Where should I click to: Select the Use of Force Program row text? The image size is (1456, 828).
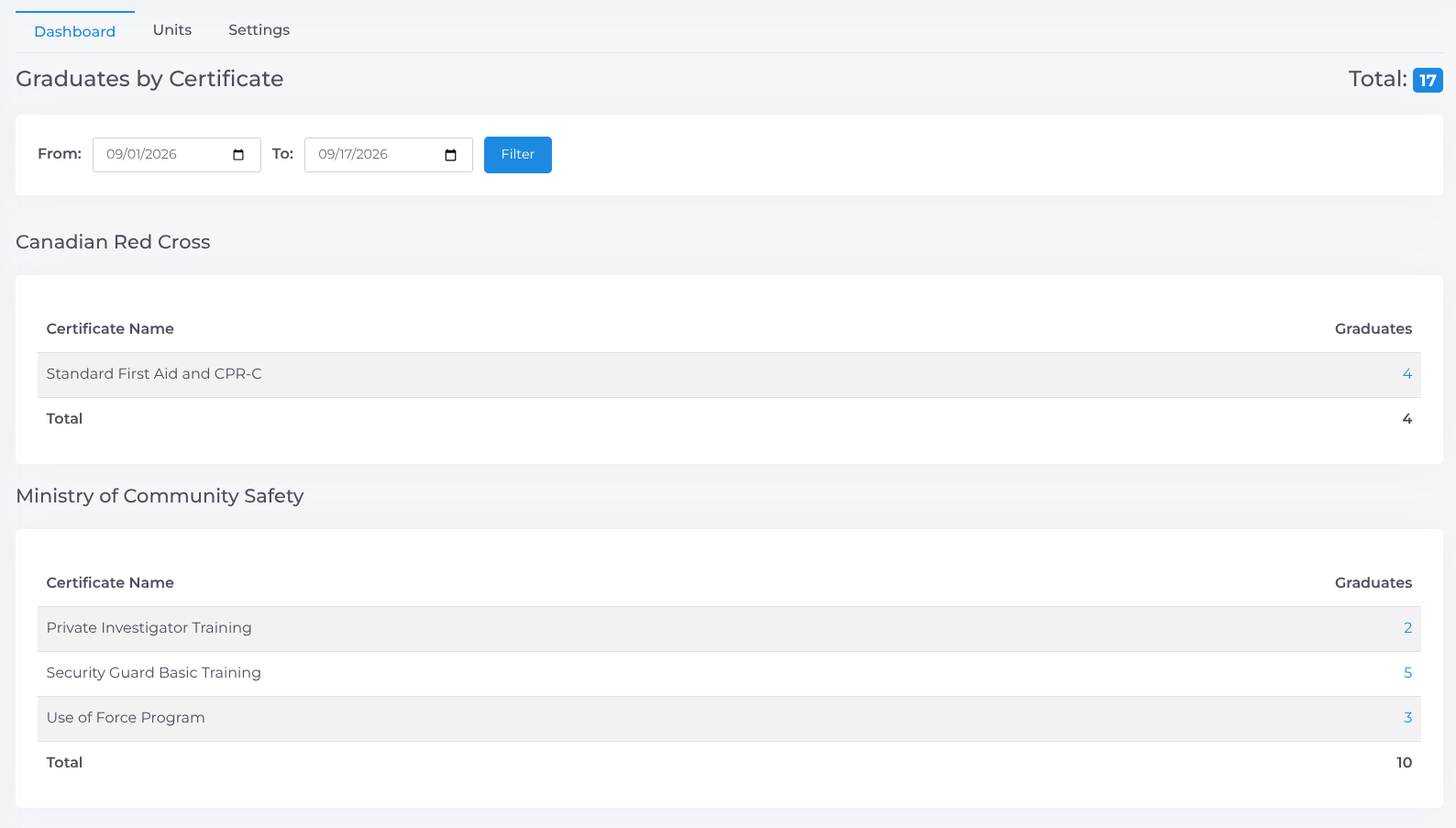coord(126,718)
